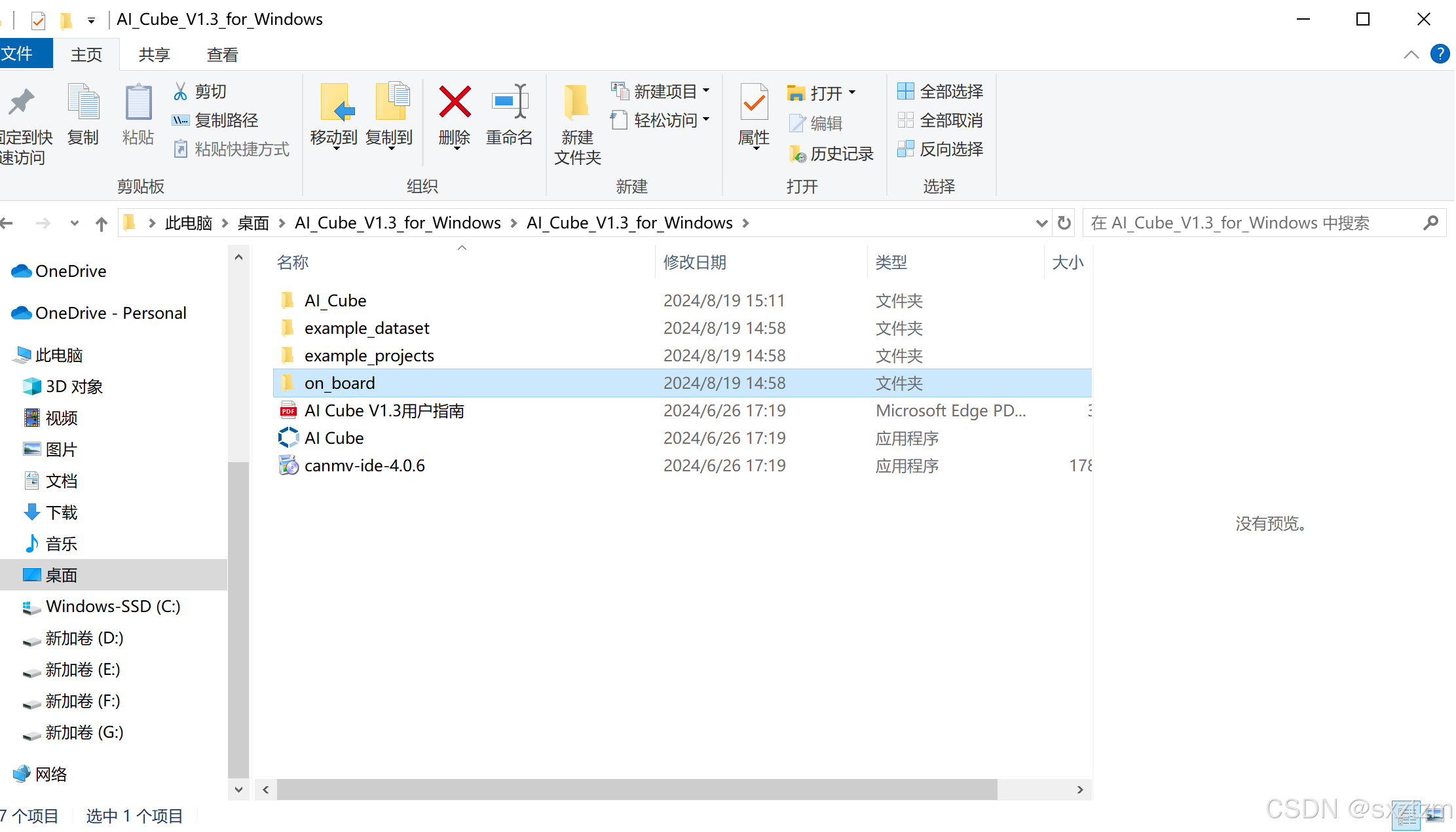Switch to the View (查看) tab
This screenshot has height=832, width=1456.
point(223,54)
